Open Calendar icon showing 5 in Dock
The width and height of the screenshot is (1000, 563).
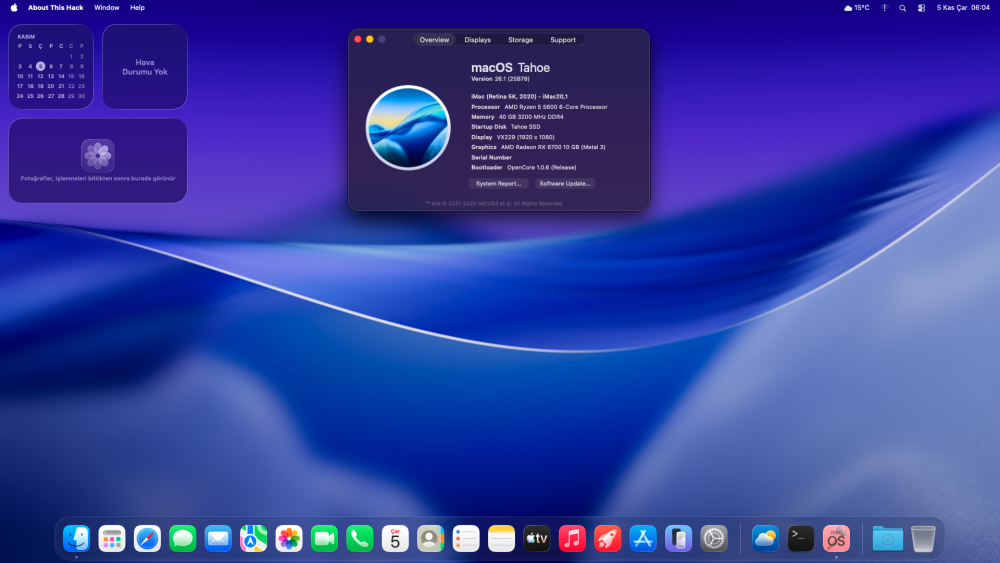click(x=395, y=539)
